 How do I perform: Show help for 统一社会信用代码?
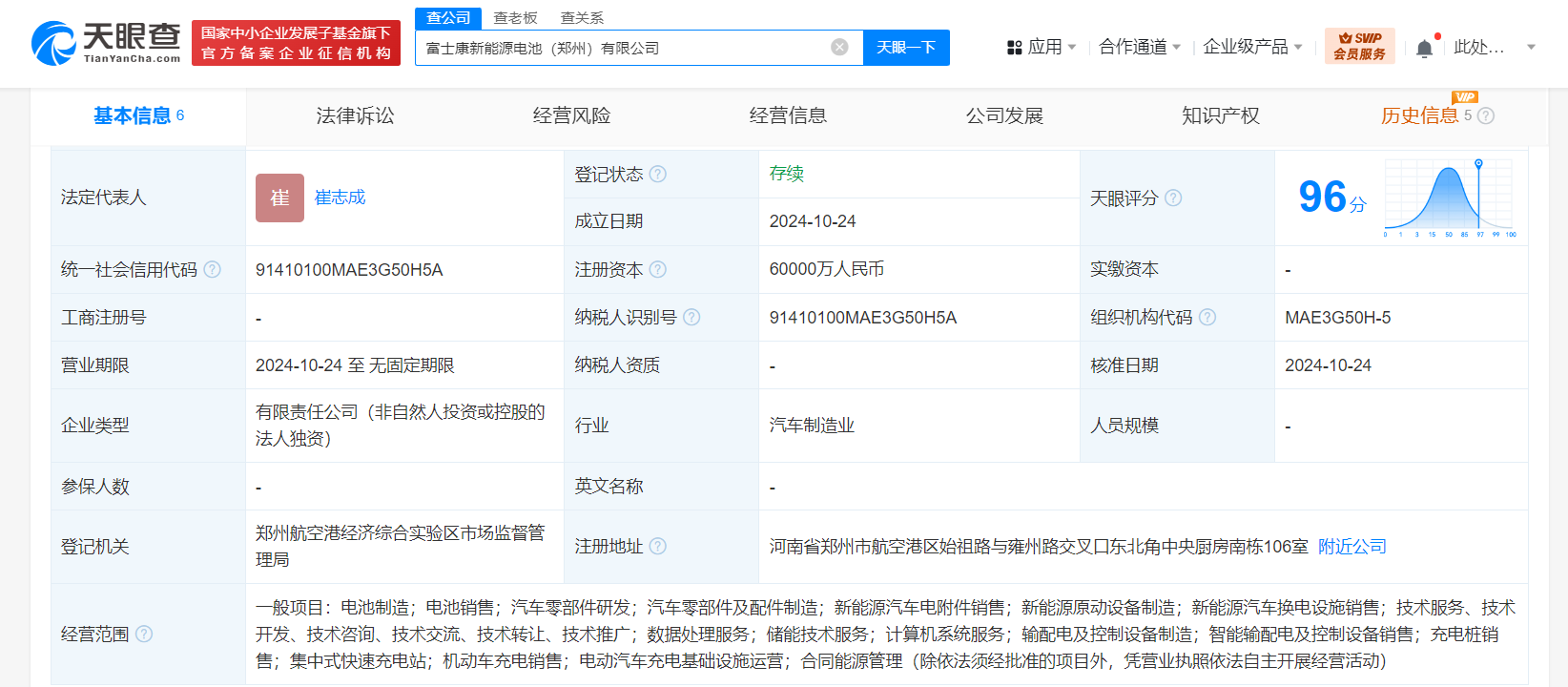pyautogui.click(x=212, y=270)
